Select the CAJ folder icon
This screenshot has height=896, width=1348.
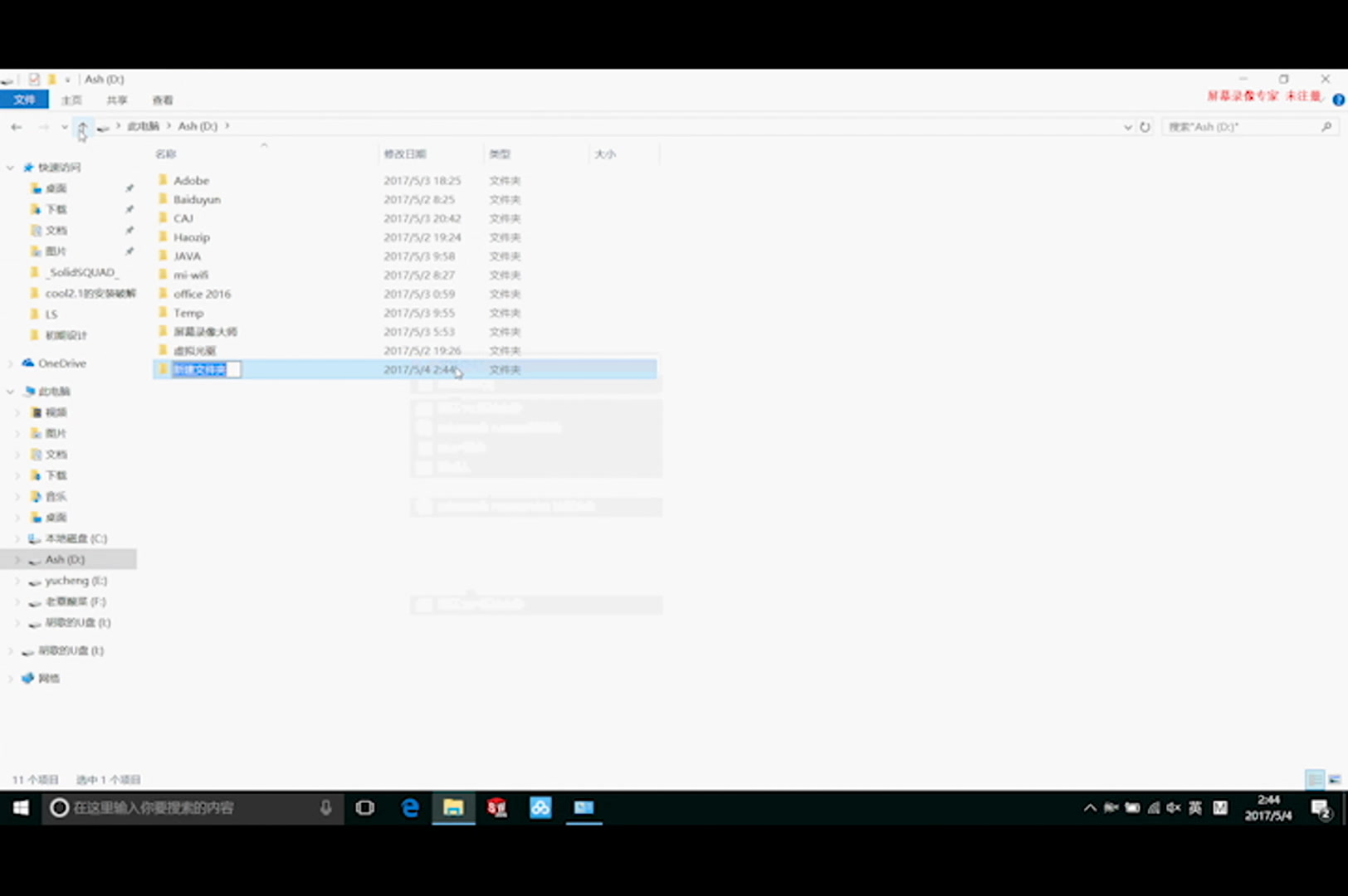(x=164, y=218)
